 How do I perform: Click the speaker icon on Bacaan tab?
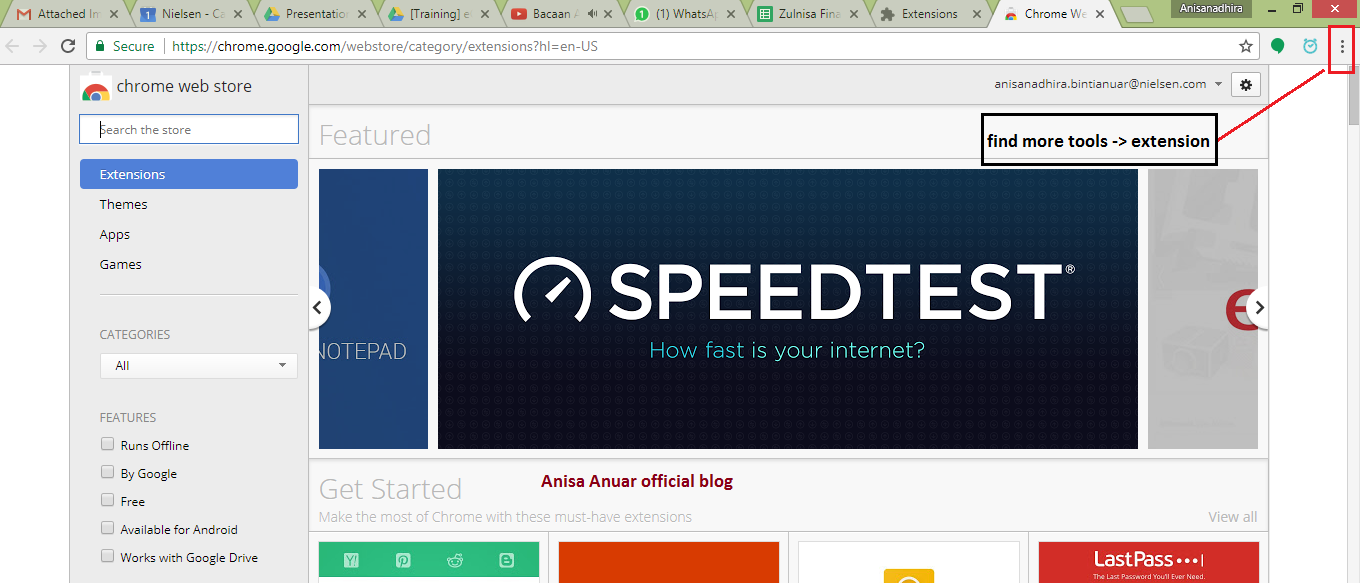[x=593, y=14]
